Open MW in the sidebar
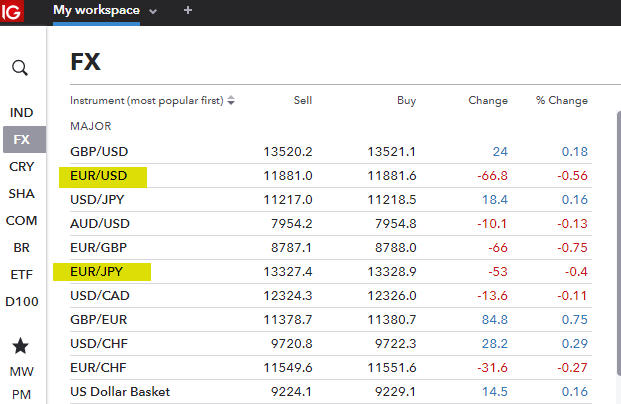The image size is (621, 404). point(21,372)
